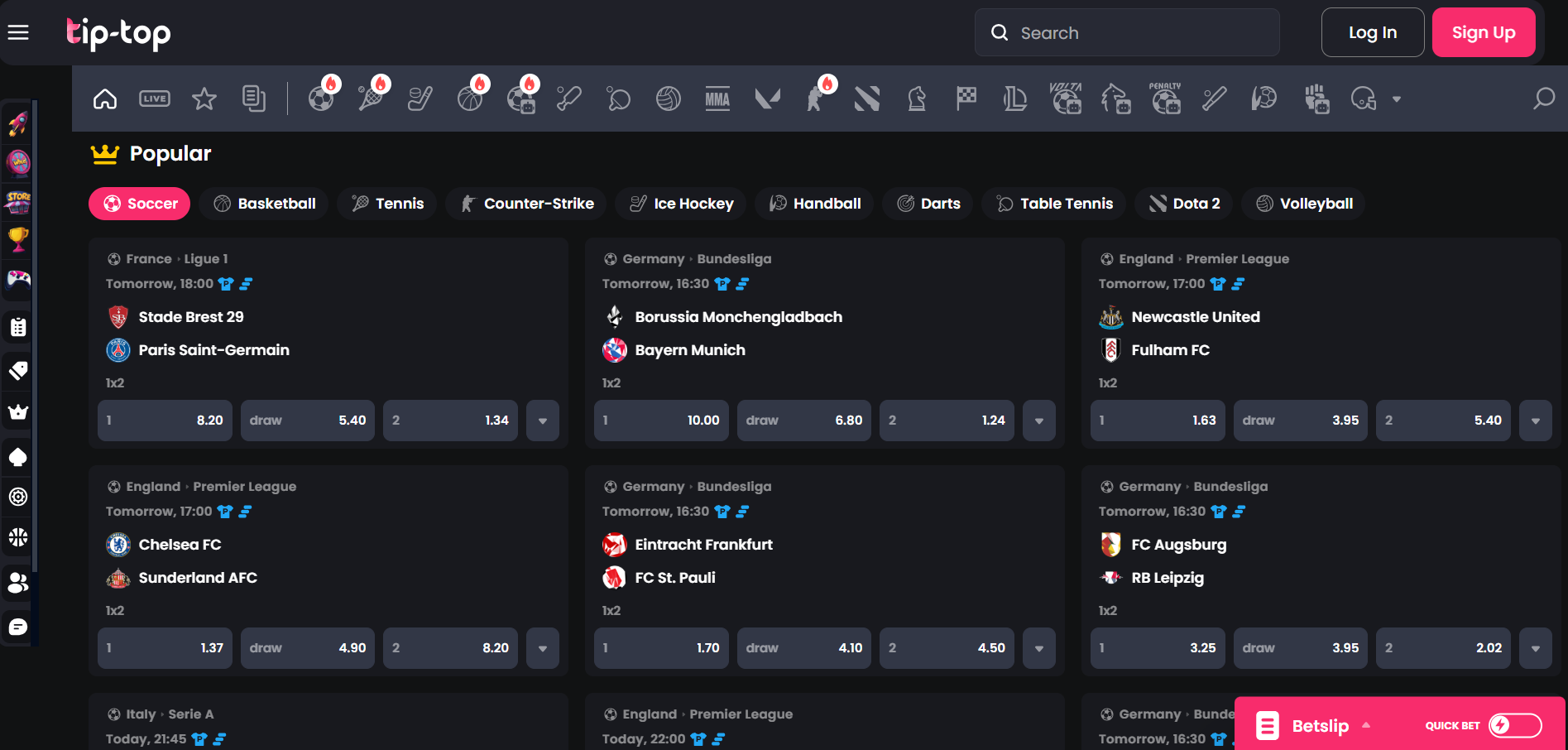Select the volleyball sport icon

point(669,99)
